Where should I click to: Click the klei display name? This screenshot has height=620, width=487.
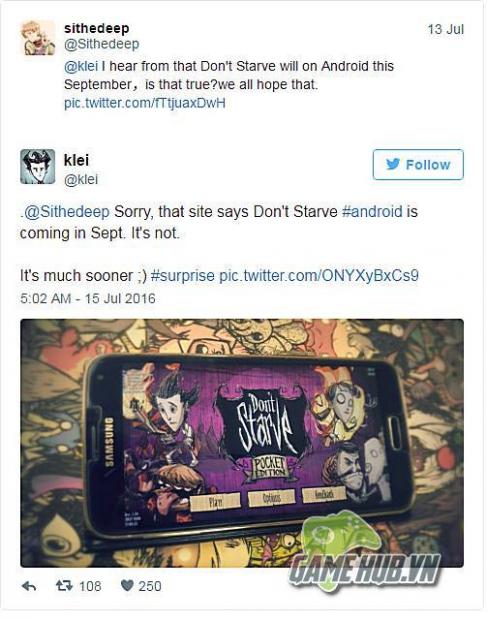tap(76, 160)
